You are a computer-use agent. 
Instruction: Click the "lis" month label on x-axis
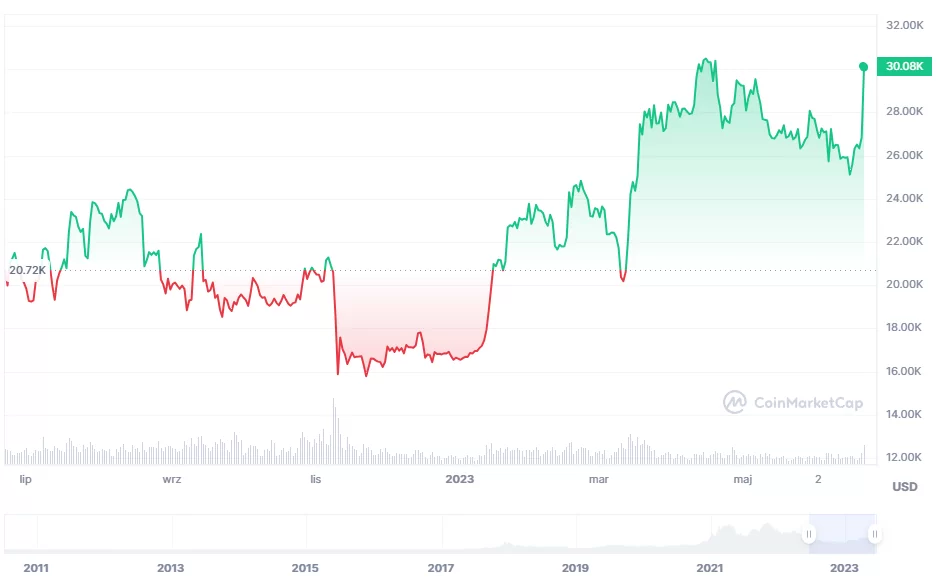click(x=316, y=480)
